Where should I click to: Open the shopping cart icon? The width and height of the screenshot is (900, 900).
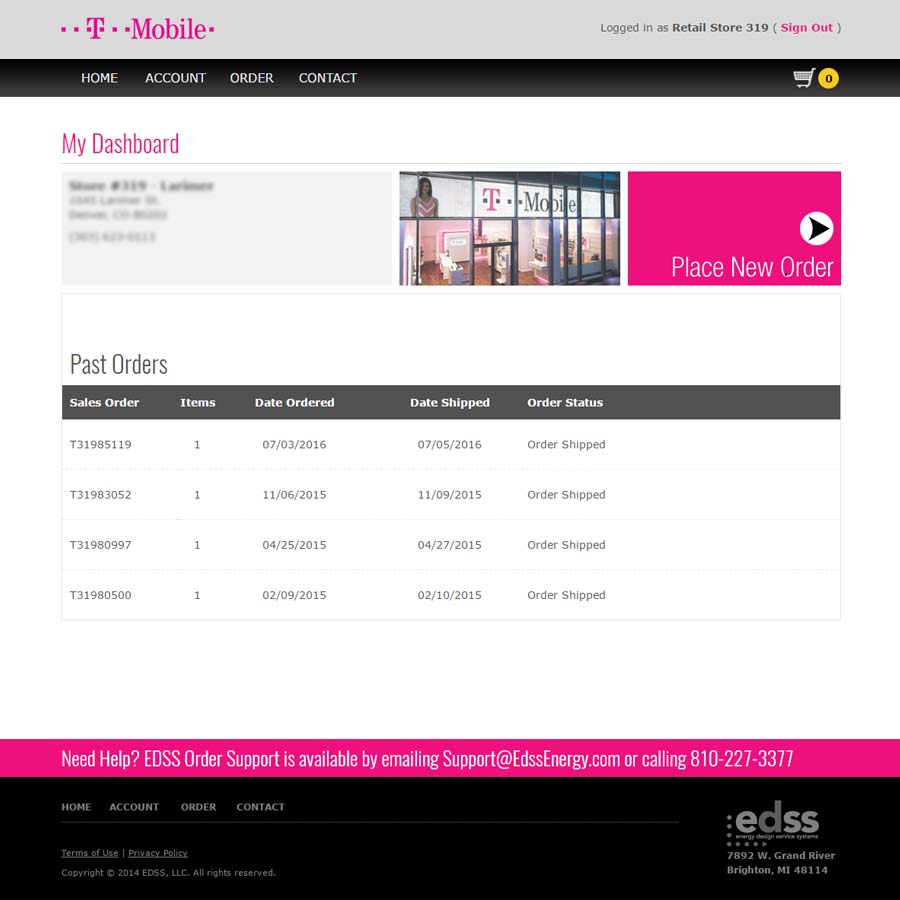pos(804,78)
